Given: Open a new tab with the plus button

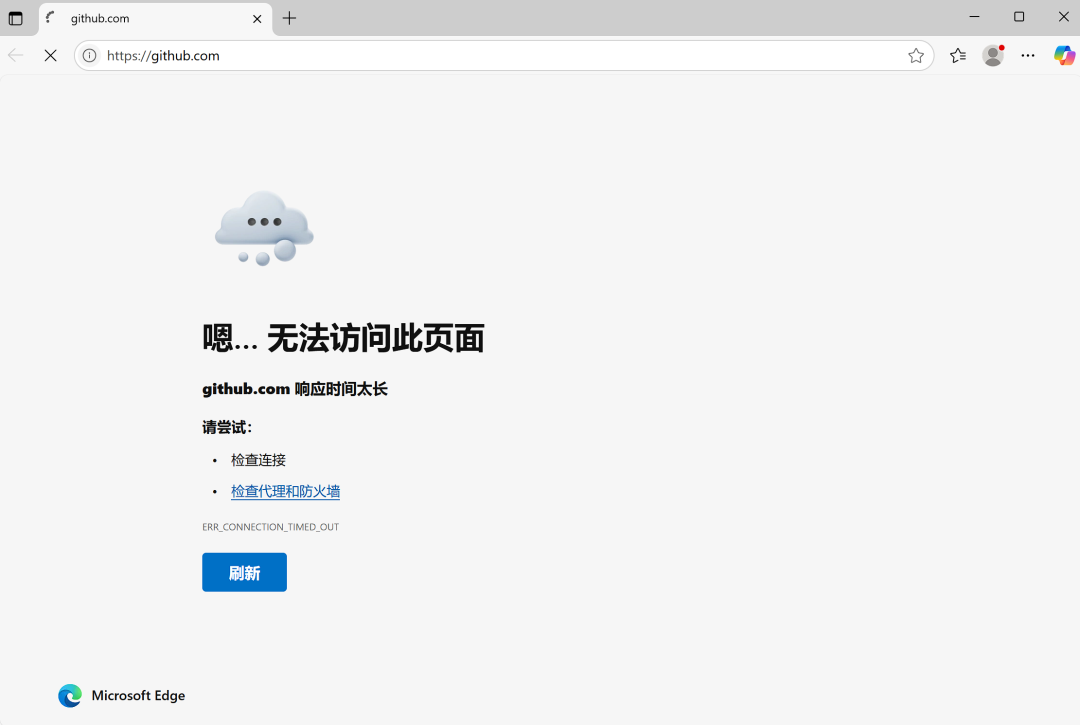Looking at the screenshot, I should point(289,18).
